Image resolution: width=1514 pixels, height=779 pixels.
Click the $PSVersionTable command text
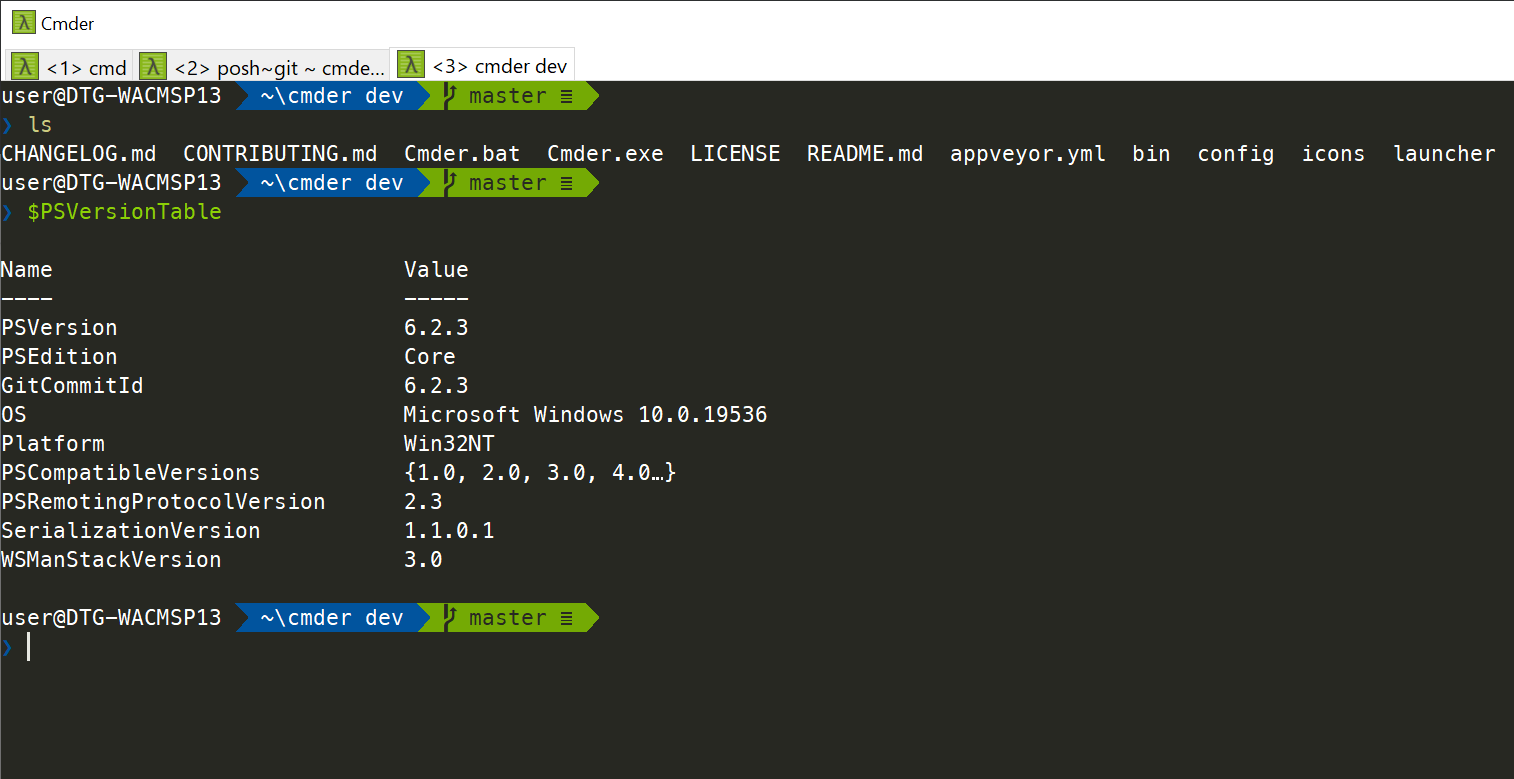(124, 212)
